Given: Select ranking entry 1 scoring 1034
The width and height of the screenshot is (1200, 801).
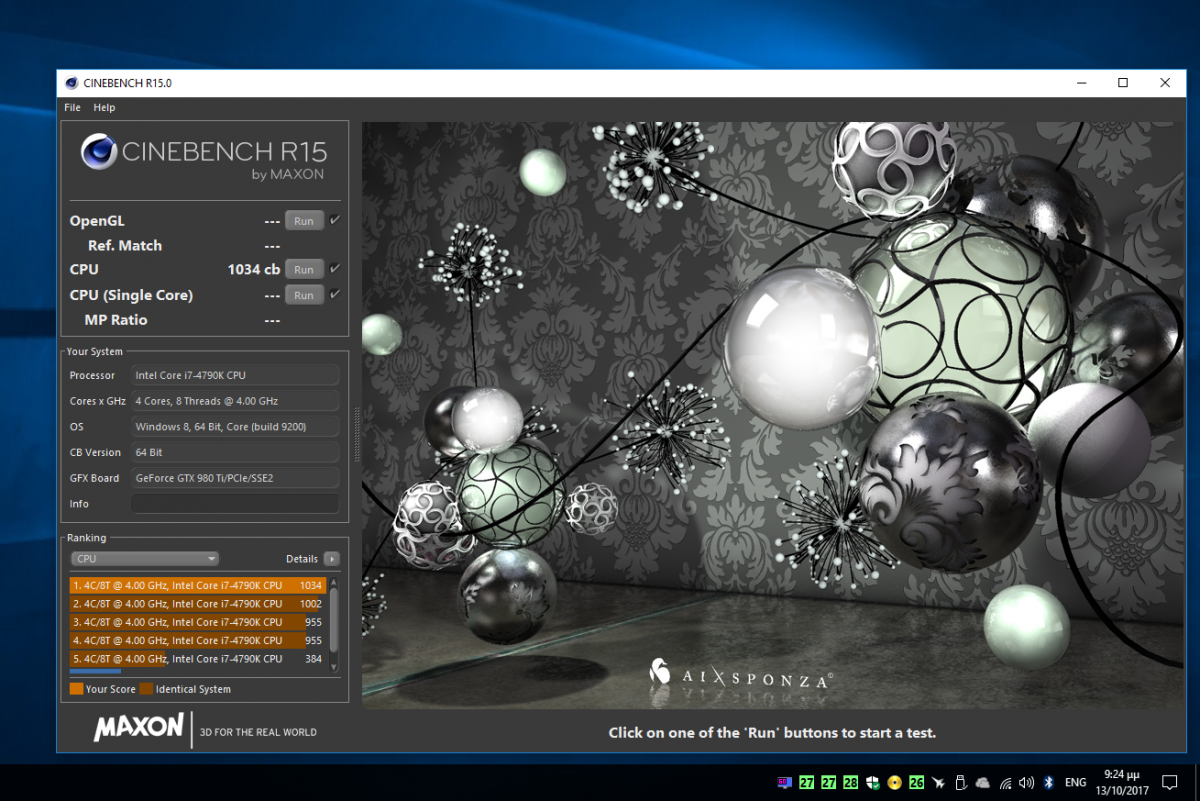Looking at the screenshot, I should tap(198, 585).
